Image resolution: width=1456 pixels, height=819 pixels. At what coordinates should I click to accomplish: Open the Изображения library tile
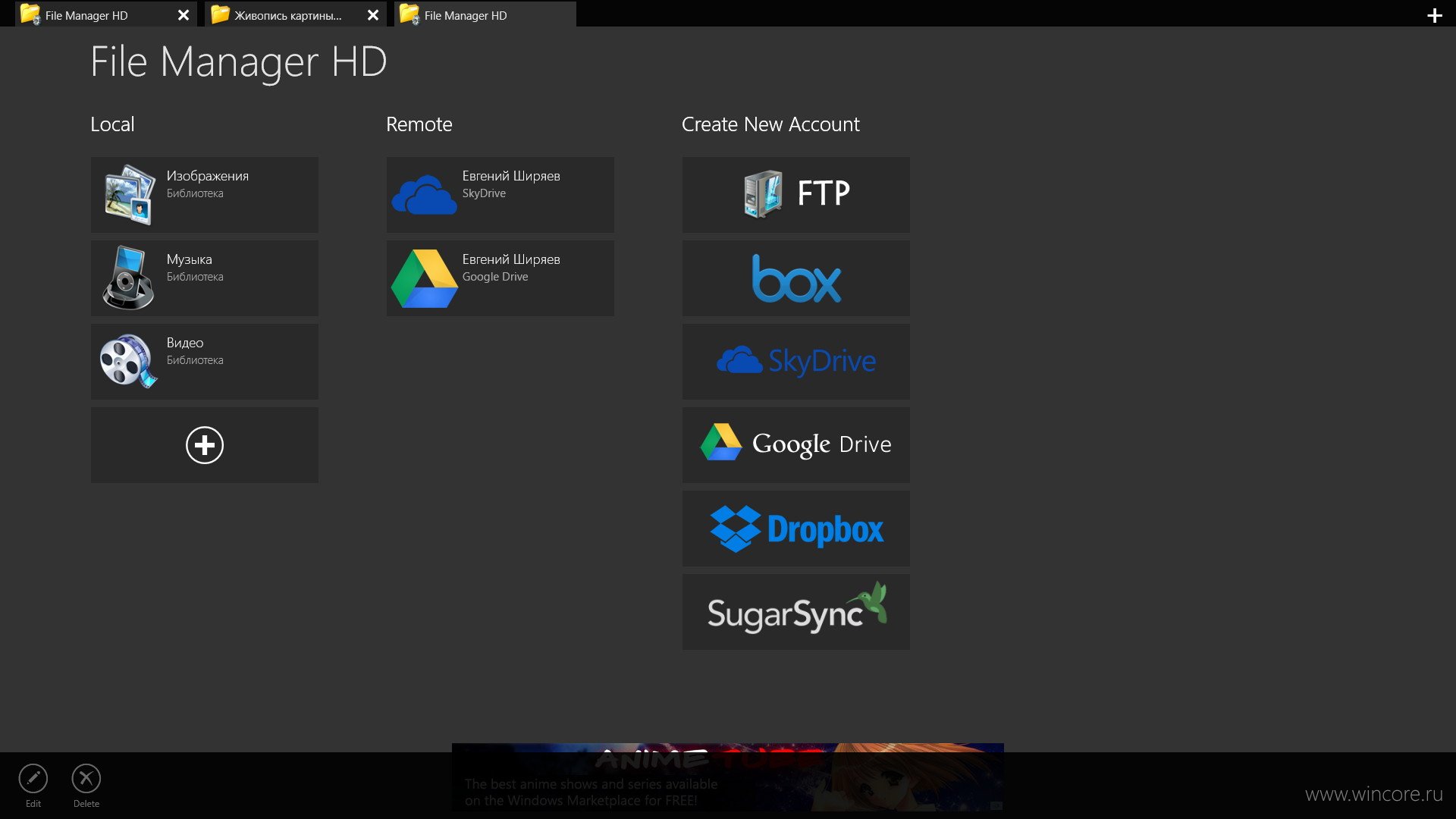205,195
